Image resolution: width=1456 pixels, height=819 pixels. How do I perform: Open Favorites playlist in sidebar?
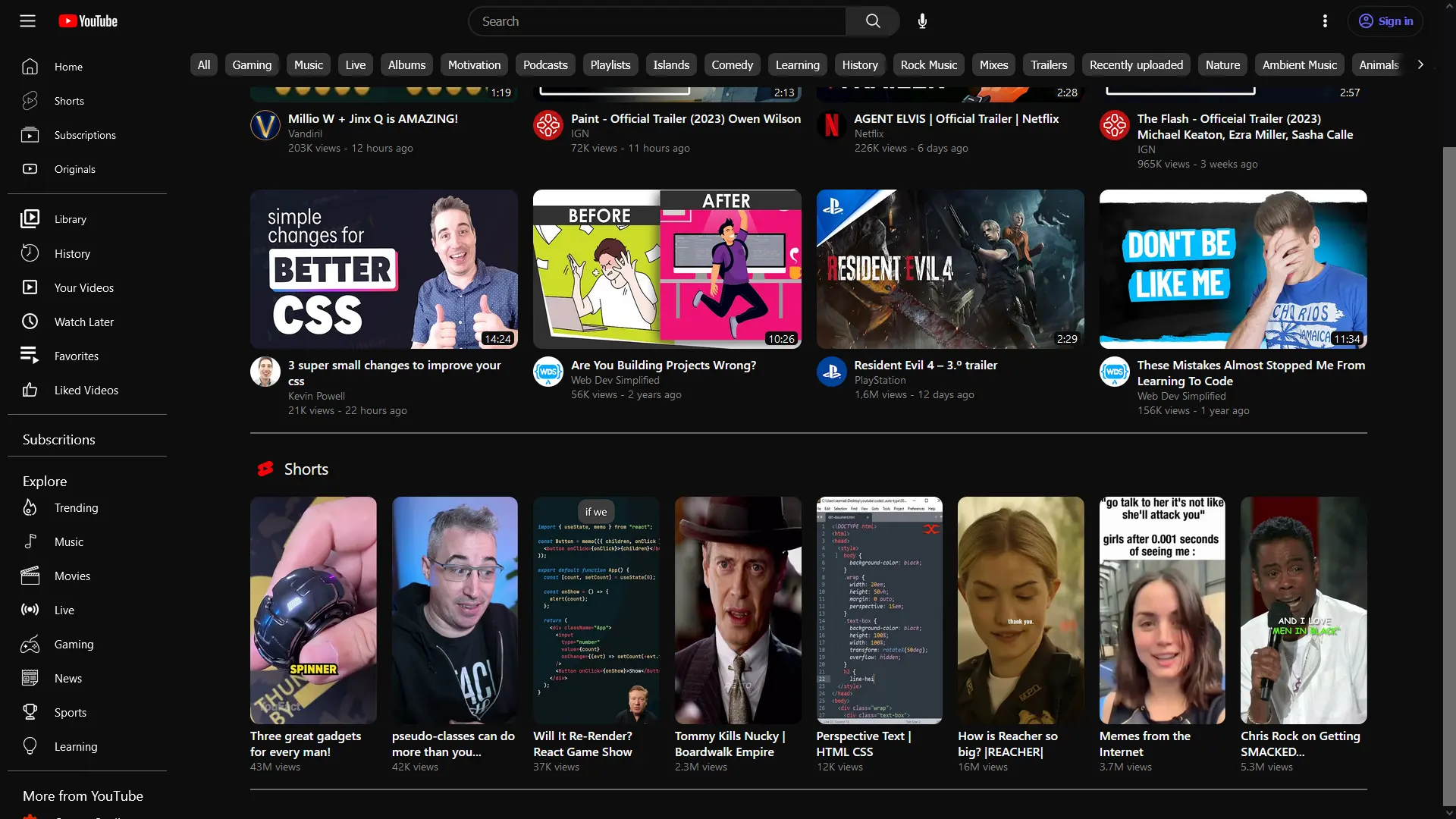coord(87,356)
